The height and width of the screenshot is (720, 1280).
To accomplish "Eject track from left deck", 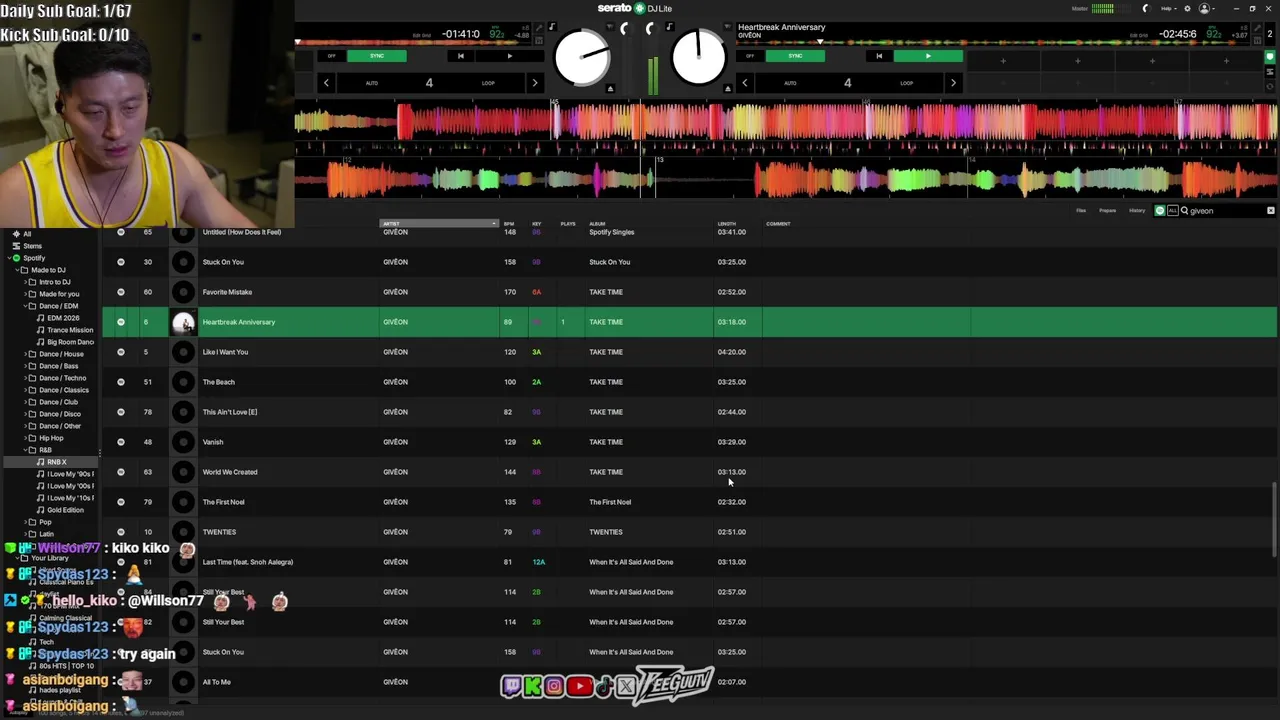I will pos(610,89).
